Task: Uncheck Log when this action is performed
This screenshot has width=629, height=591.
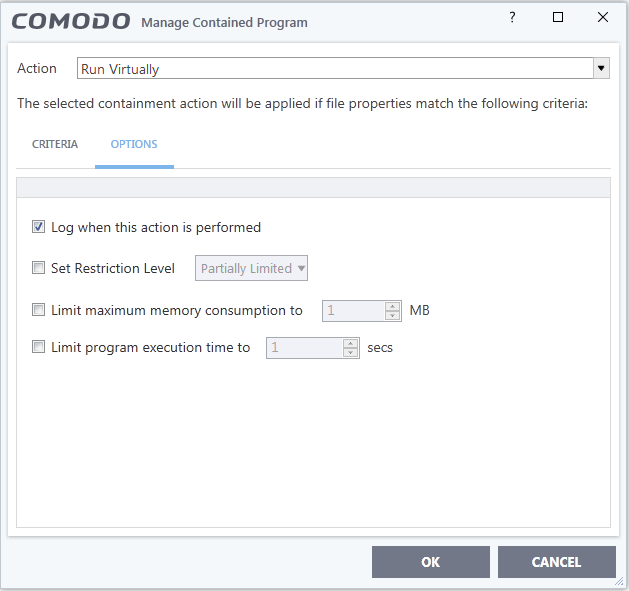Action: [39, 227]
